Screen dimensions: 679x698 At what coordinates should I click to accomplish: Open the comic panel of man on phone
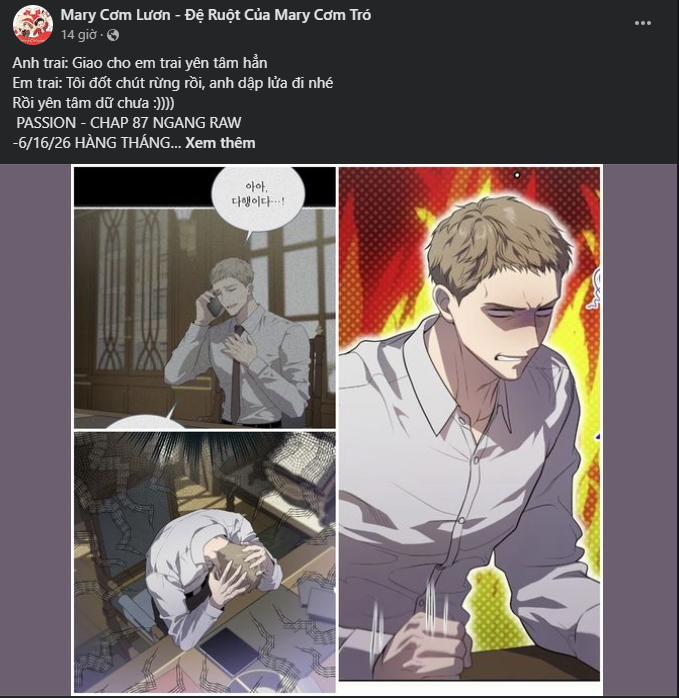click(205, 297)
